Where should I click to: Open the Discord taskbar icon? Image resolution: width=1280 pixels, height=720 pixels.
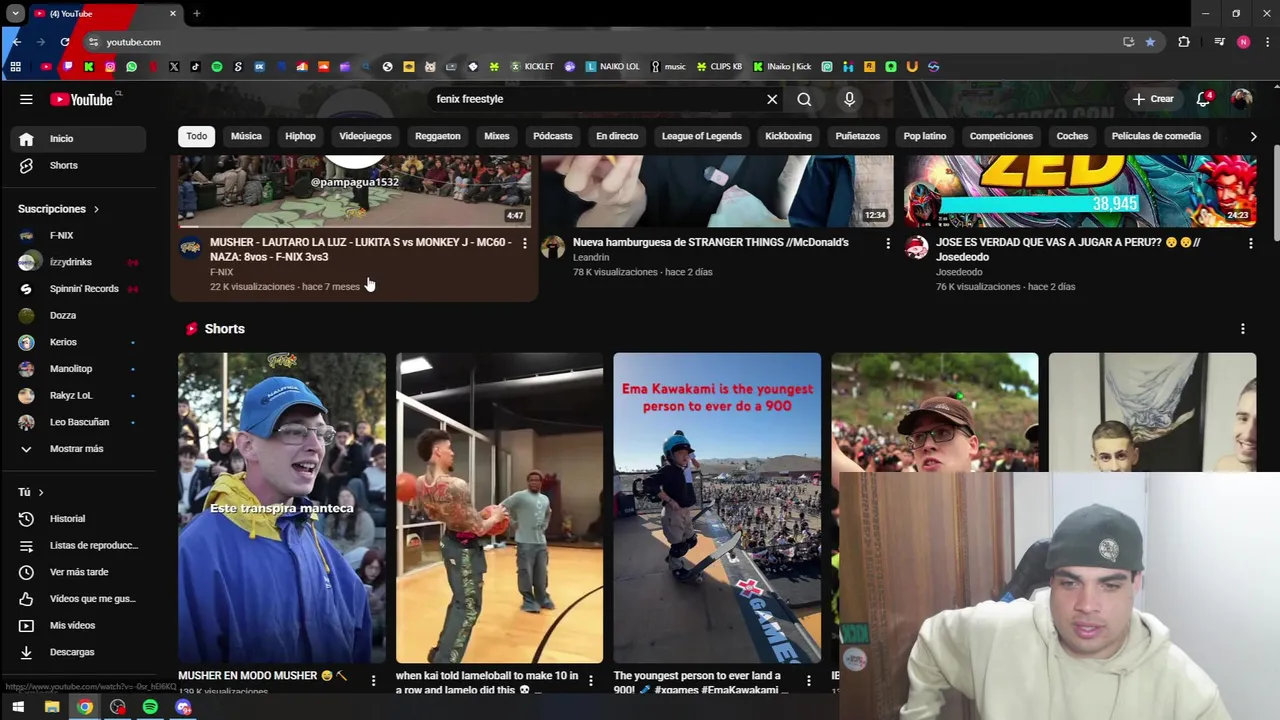183,707
